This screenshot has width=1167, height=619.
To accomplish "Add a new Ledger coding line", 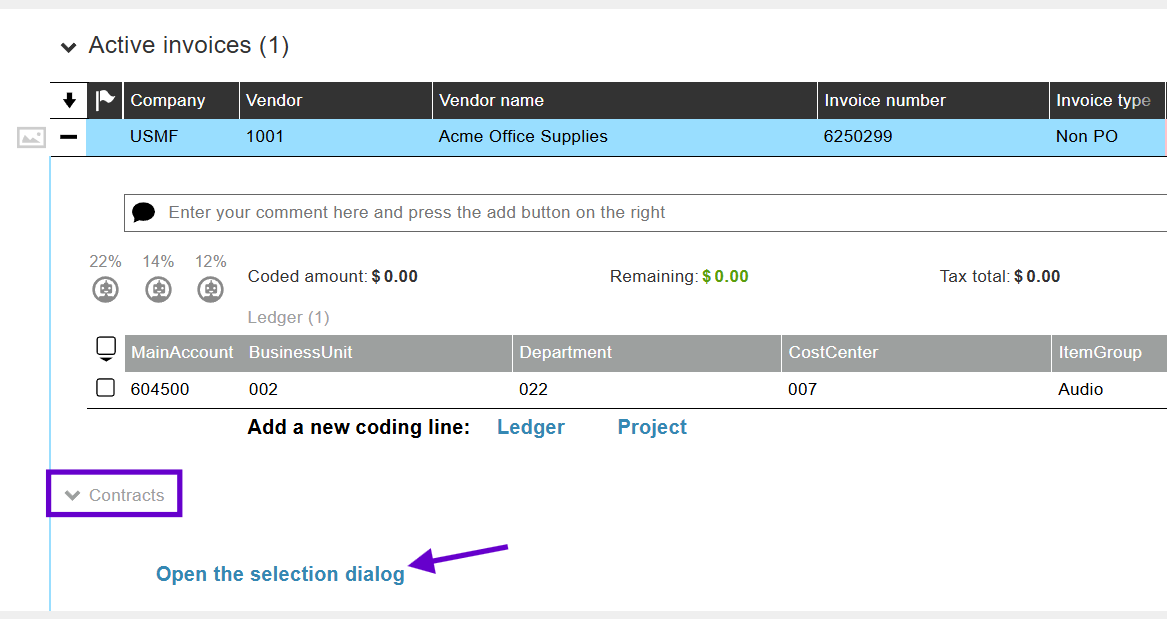I will pos(531,427).
